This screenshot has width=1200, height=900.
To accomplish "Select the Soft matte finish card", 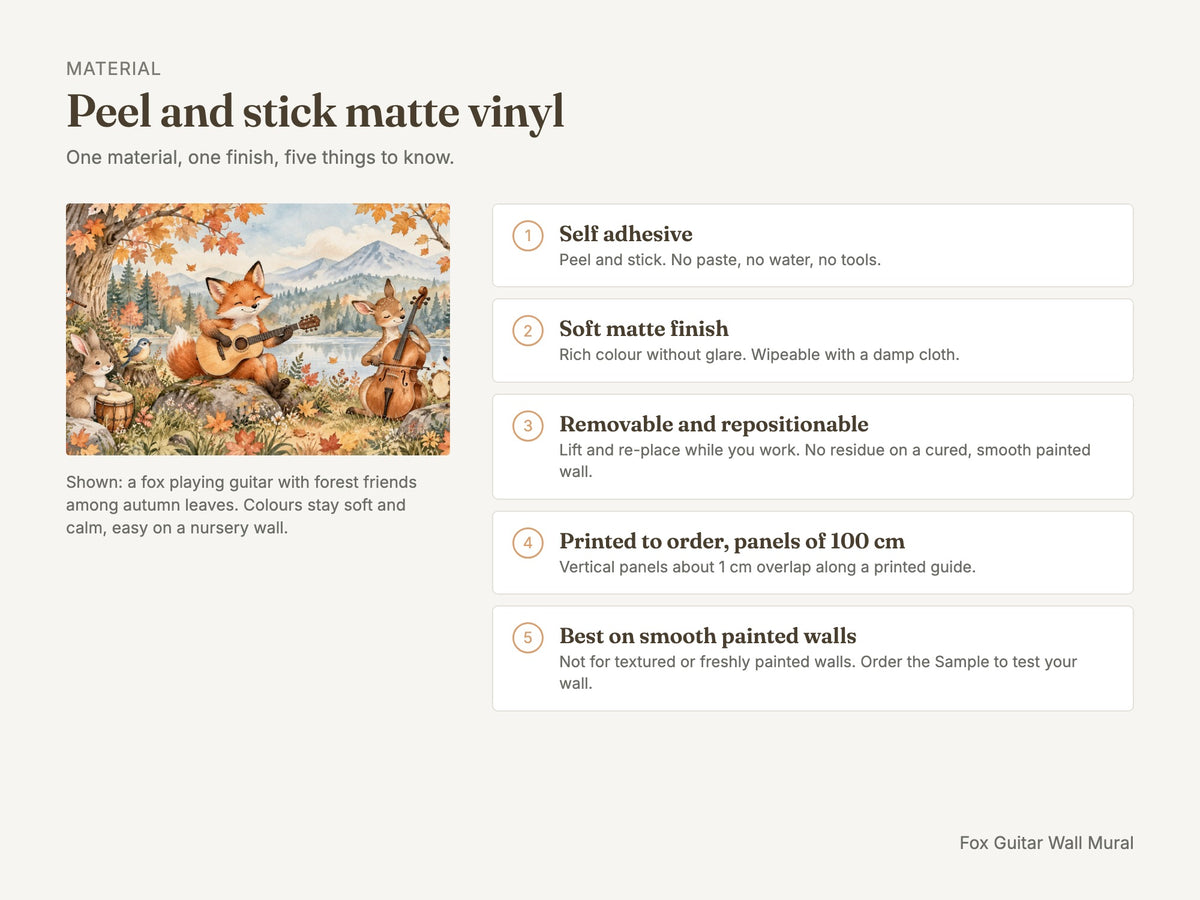I will coord(813,340).
